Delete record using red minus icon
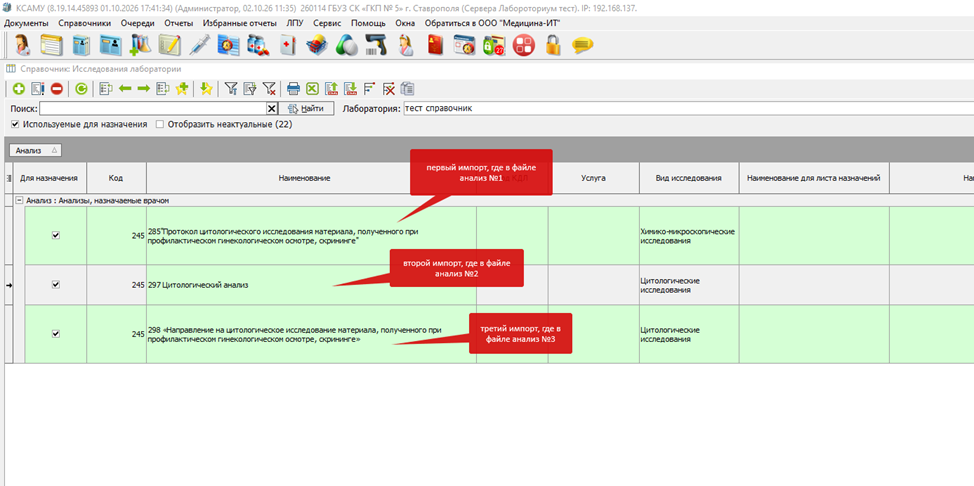974x486 pixels. tap(57, 89)
